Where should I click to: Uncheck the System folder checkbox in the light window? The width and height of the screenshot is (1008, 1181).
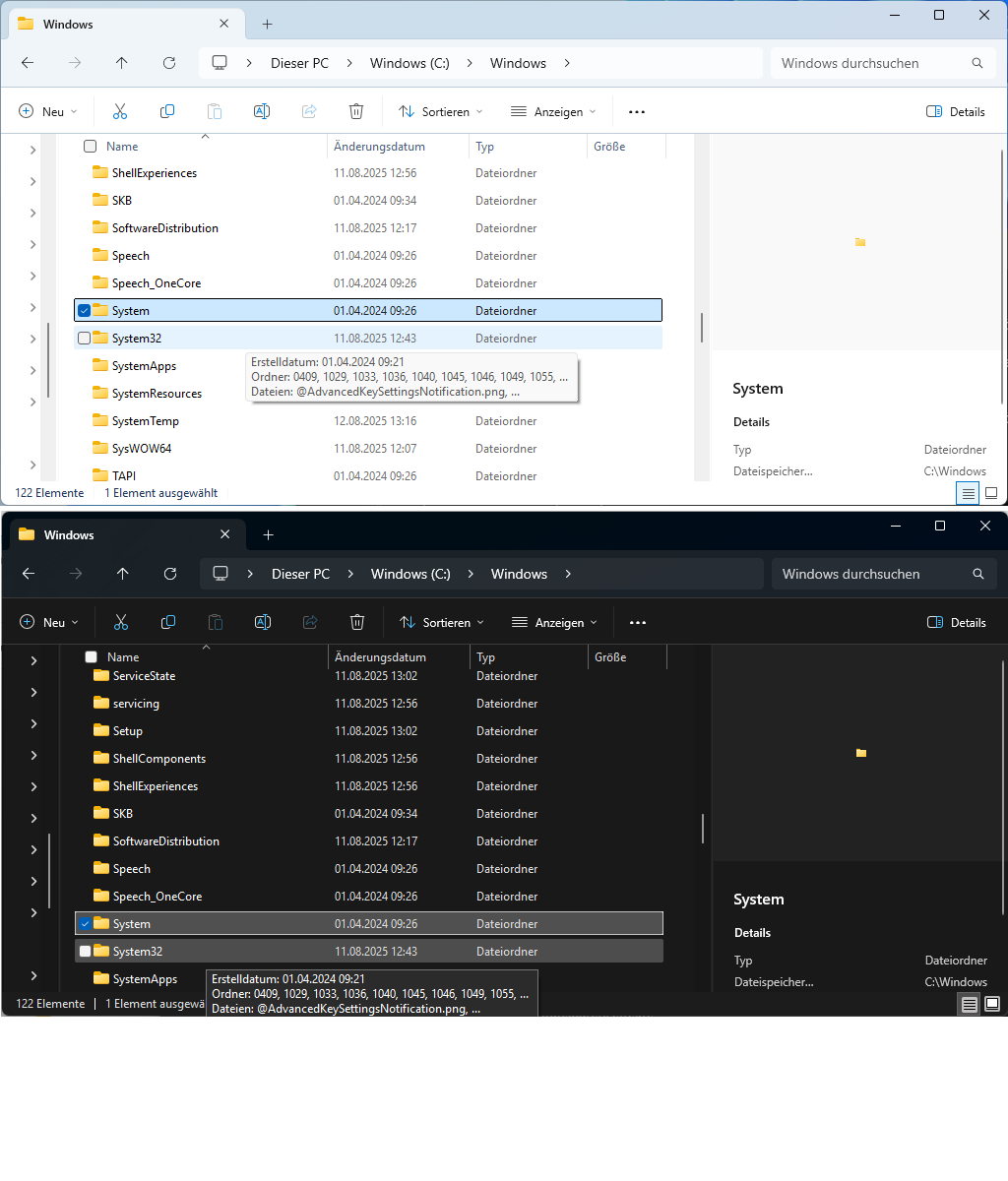84,310
